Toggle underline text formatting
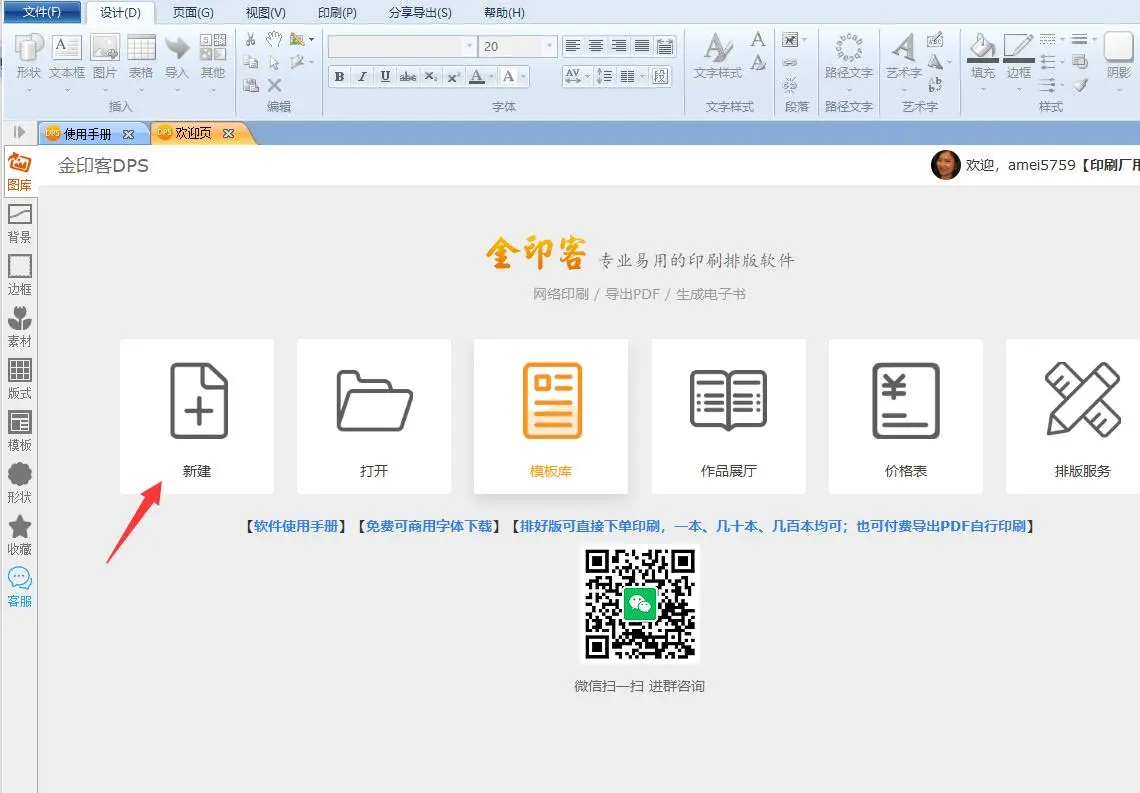 [x=384, y=77]
